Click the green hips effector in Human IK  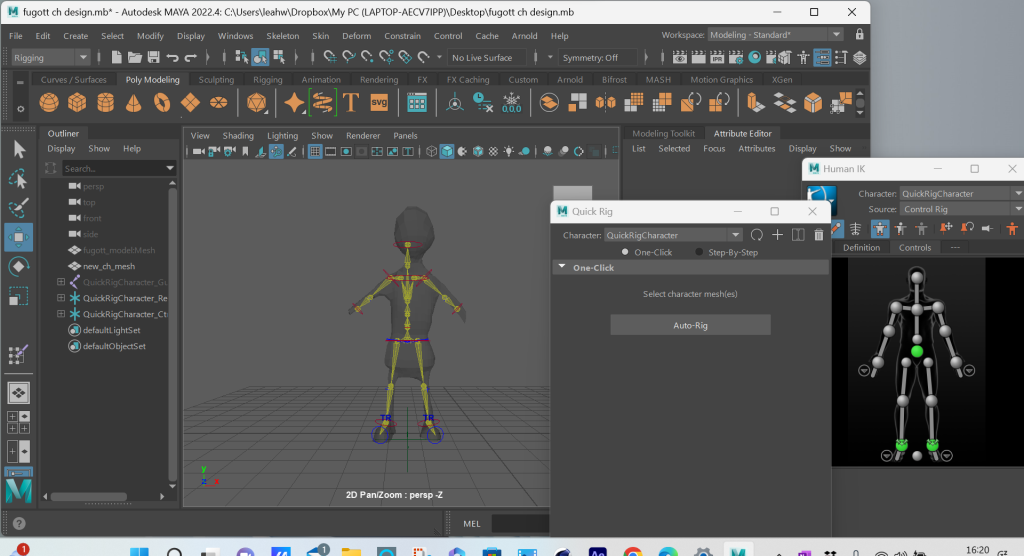(917, 352)
